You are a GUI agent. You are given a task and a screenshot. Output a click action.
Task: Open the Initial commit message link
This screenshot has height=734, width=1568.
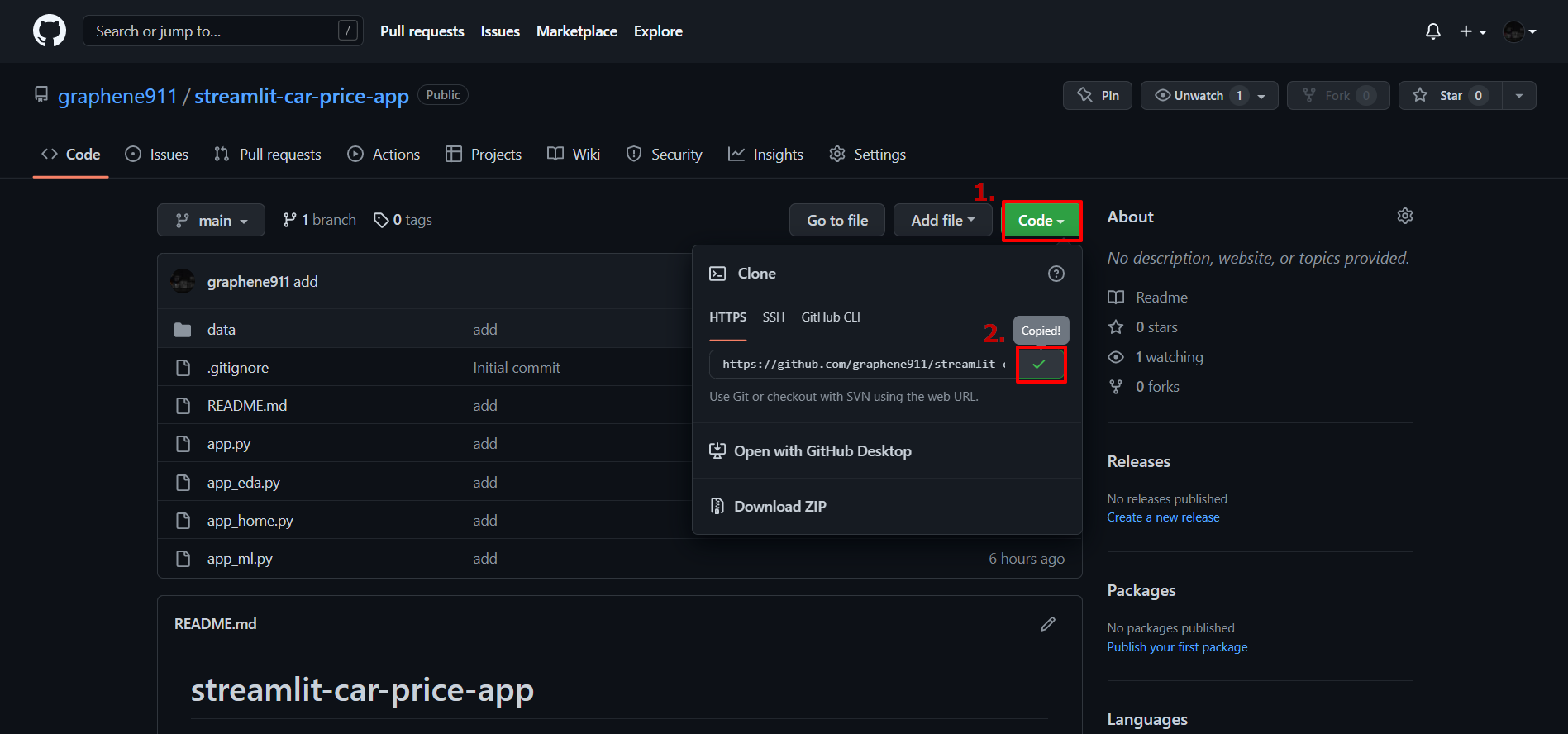[x=517, y=368]
